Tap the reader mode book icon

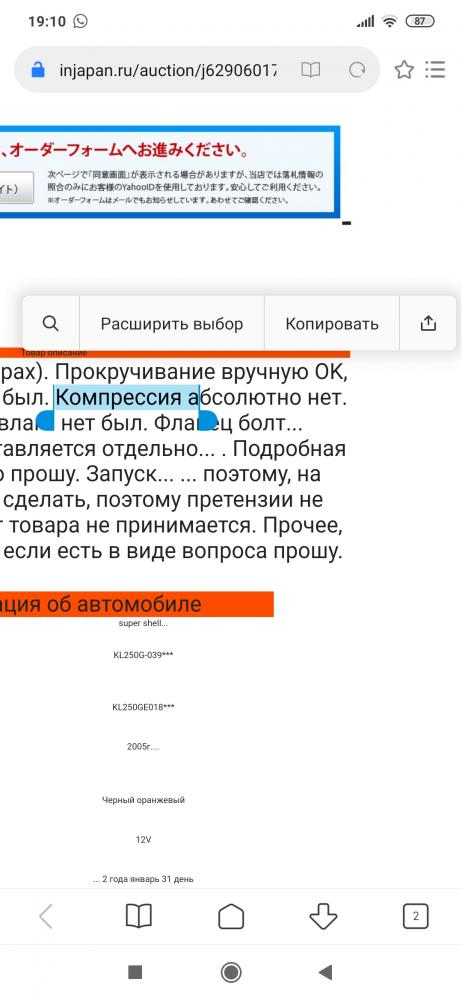click(x=311, y=70)
